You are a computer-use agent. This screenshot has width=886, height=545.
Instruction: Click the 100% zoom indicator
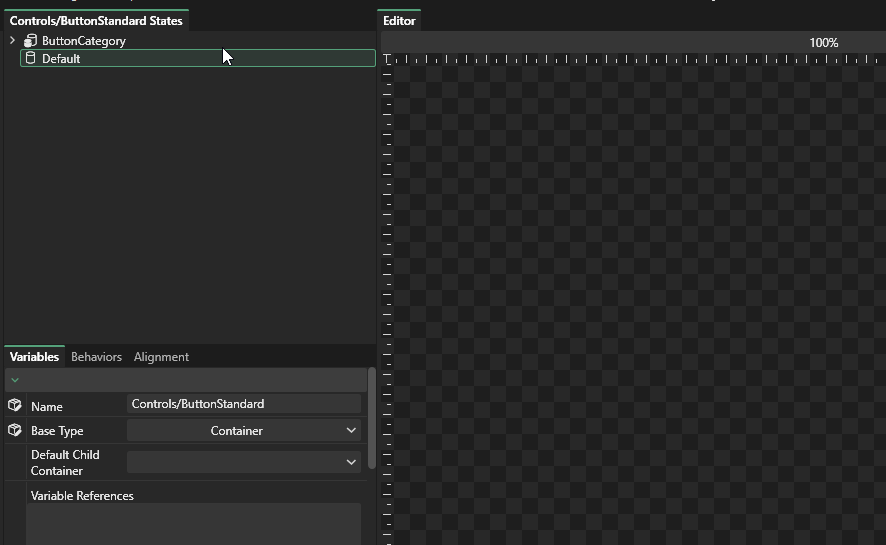point(823,43)
